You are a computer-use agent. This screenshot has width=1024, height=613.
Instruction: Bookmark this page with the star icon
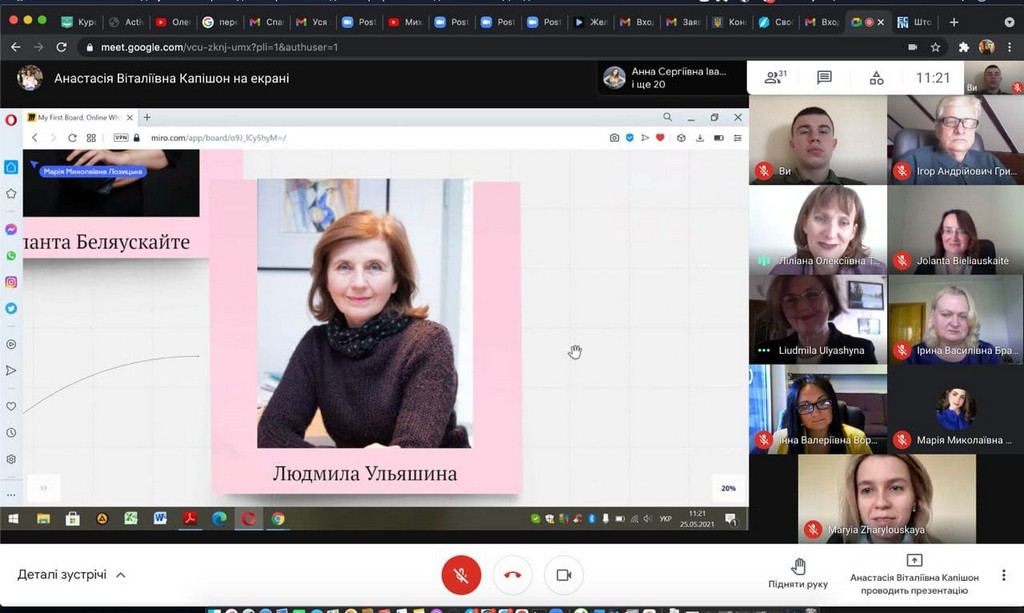click(936, 47)
